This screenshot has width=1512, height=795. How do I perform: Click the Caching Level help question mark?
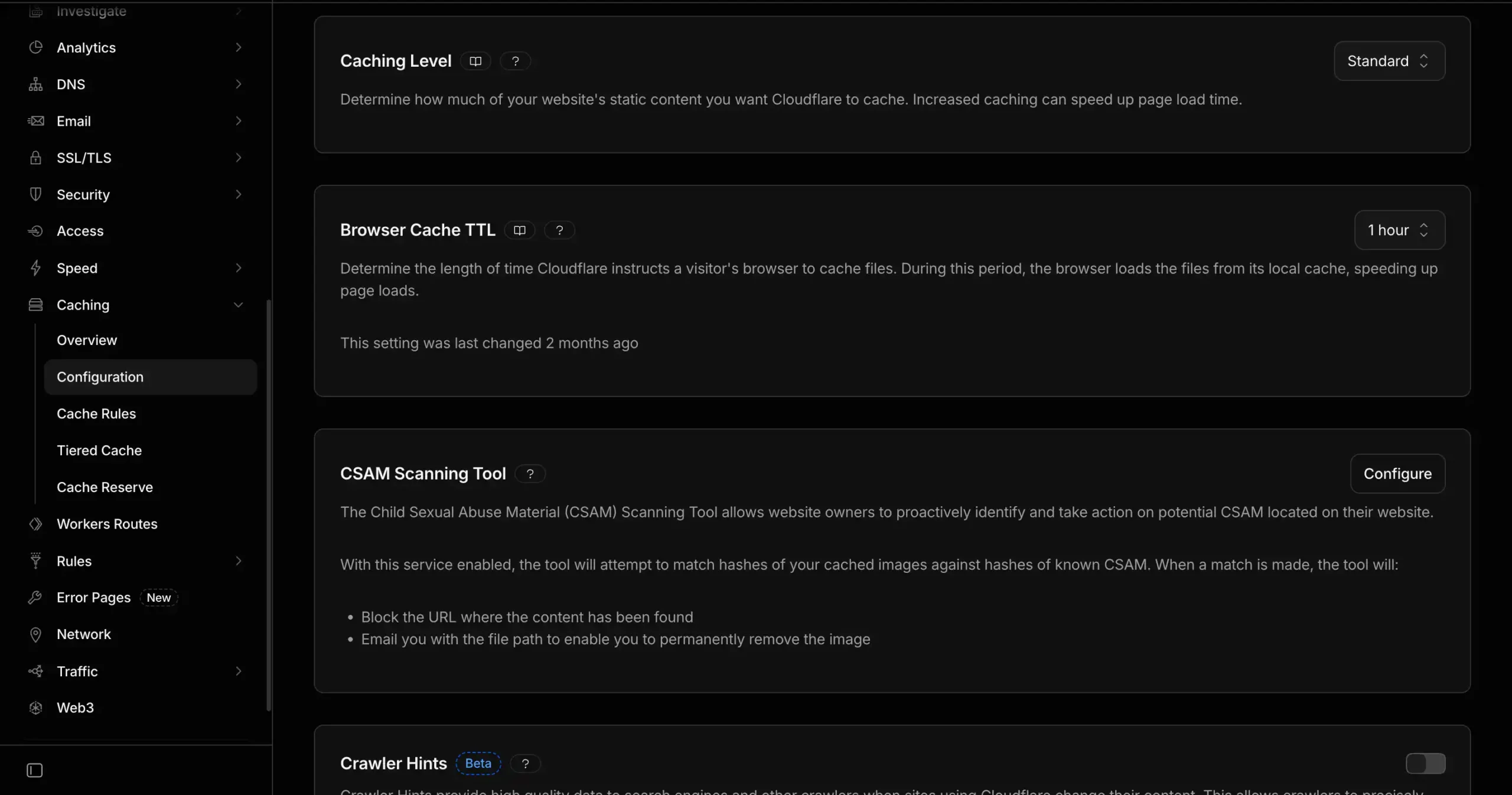point(515,61)
